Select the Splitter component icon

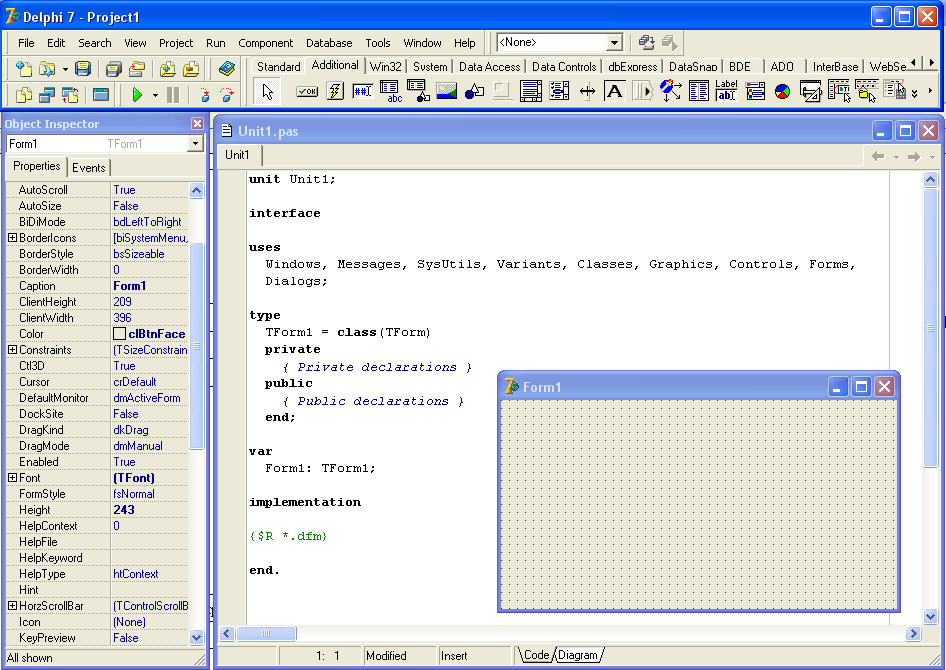(x=587, y=91)
